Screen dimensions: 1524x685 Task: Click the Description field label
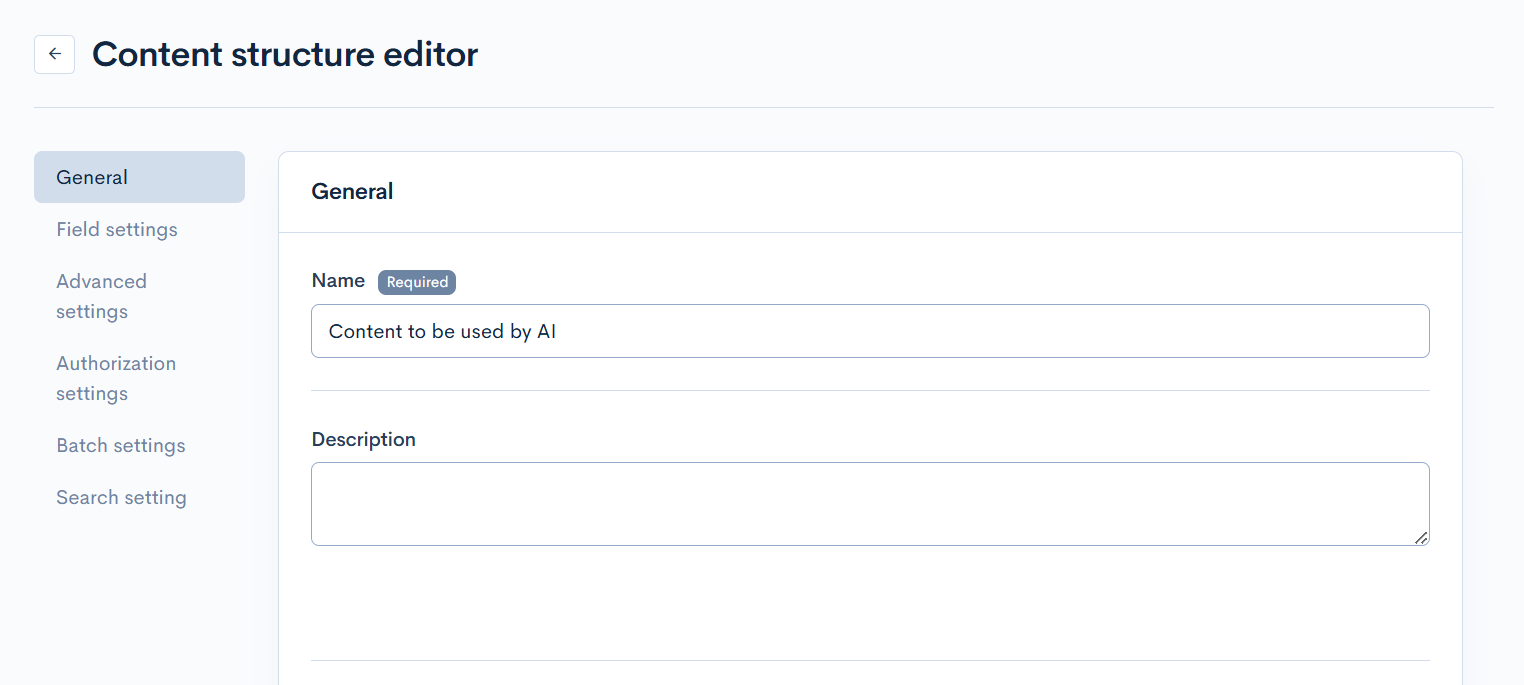coord(363,439)
